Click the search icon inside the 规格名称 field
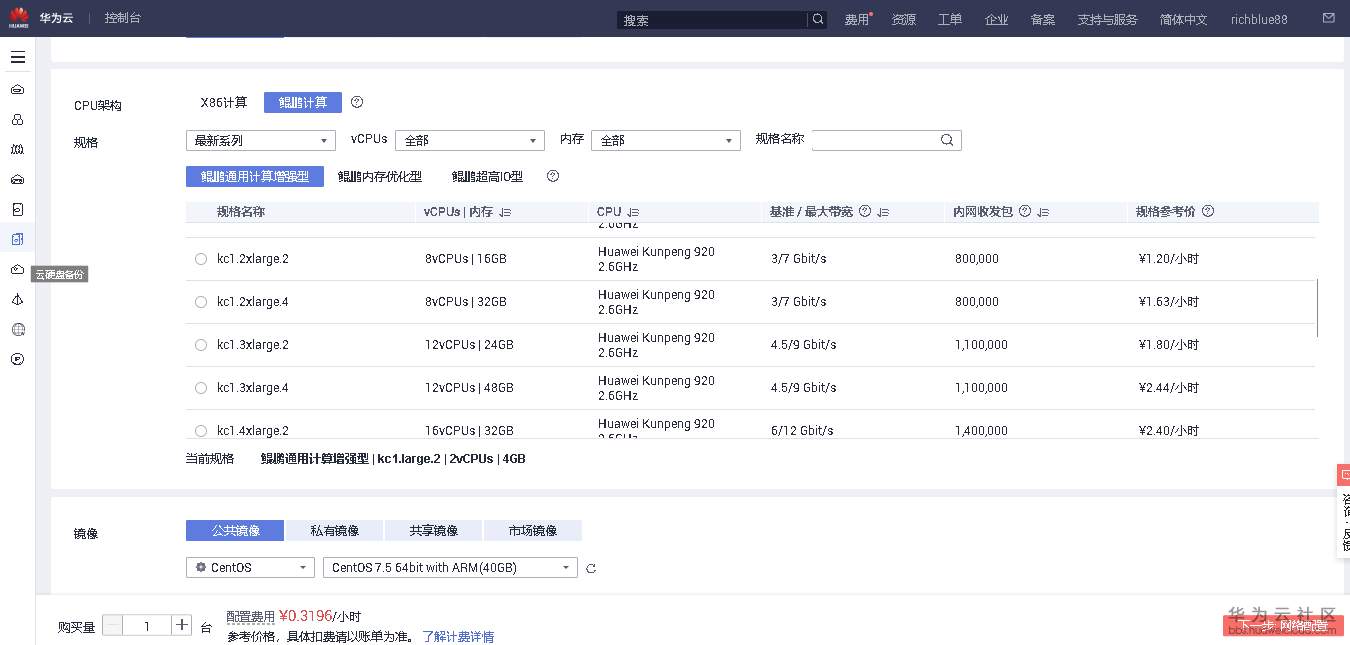This screenshot has height=645, width=1350. (947, 140)
